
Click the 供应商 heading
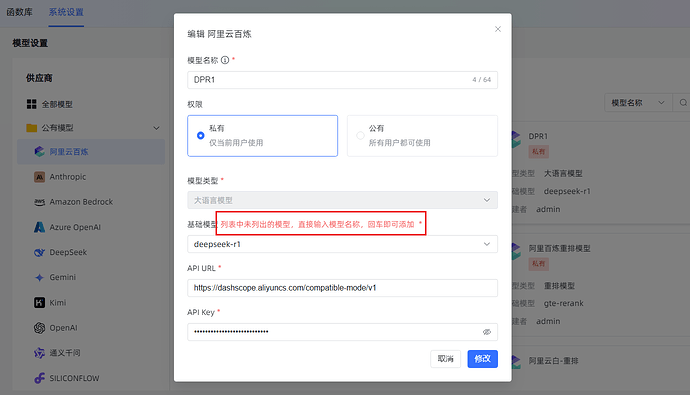tap(39, 78)
